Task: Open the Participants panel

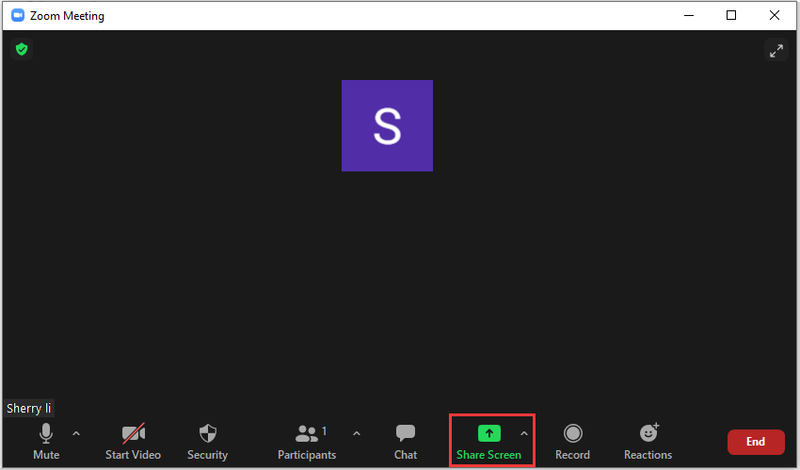Action: point(307,441)
